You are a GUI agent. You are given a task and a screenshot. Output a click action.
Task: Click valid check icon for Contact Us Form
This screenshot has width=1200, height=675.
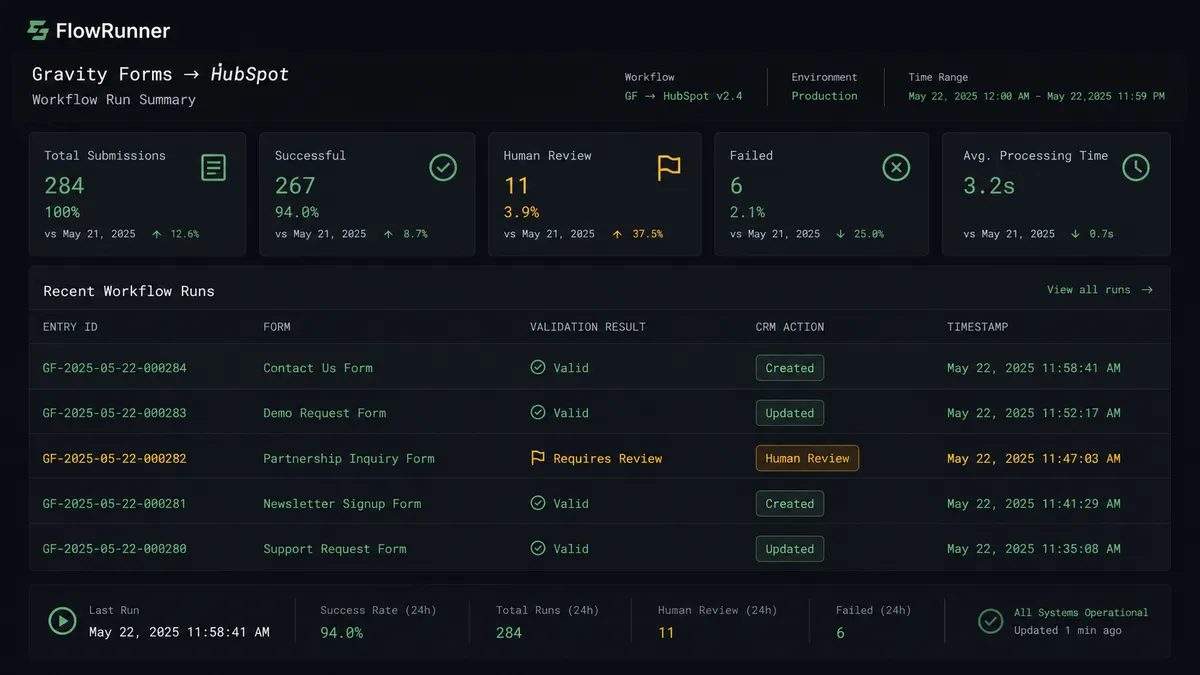[538, 367]
